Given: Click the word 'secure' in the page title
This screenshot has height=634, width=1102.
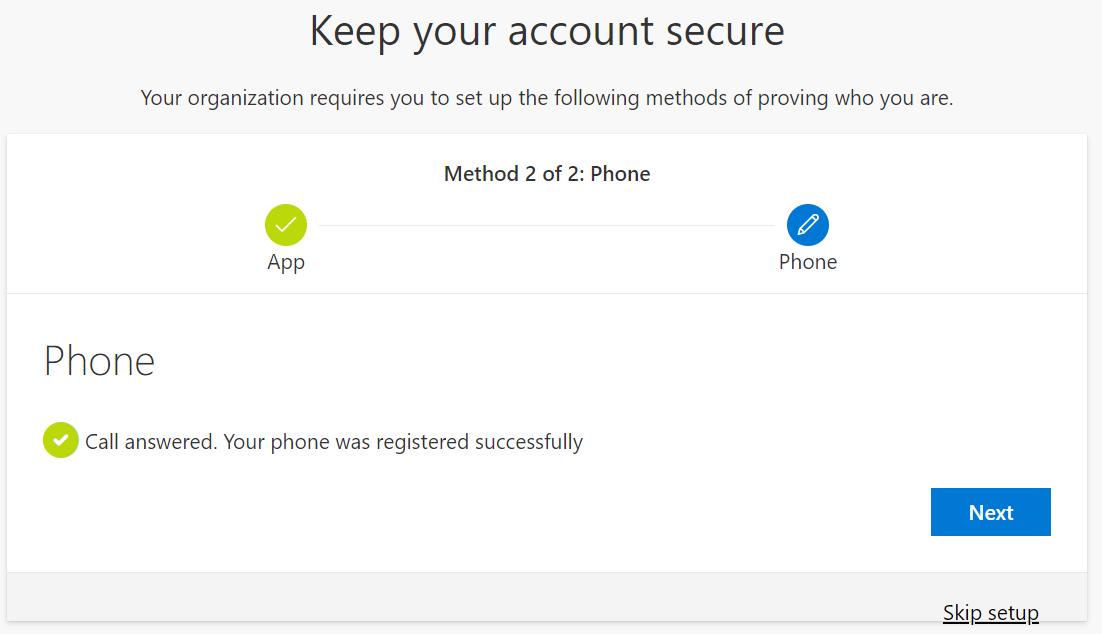Looking at the screenshot, I should (x=728, y=31).
